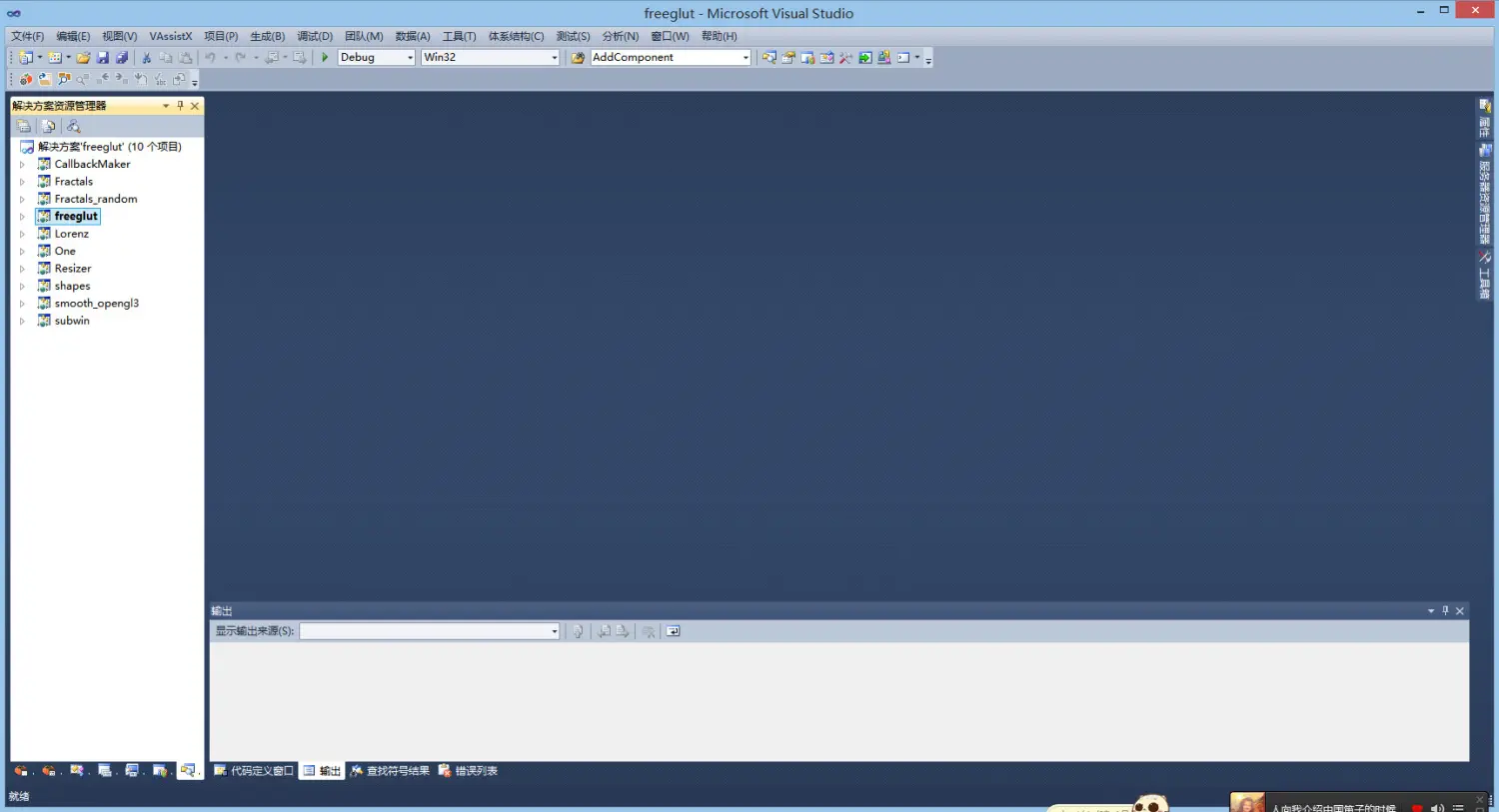This screenshot has height=812, width=1499.
Task: Click the VAssistX open file in solution icon
Action: (x=45, y=79)
